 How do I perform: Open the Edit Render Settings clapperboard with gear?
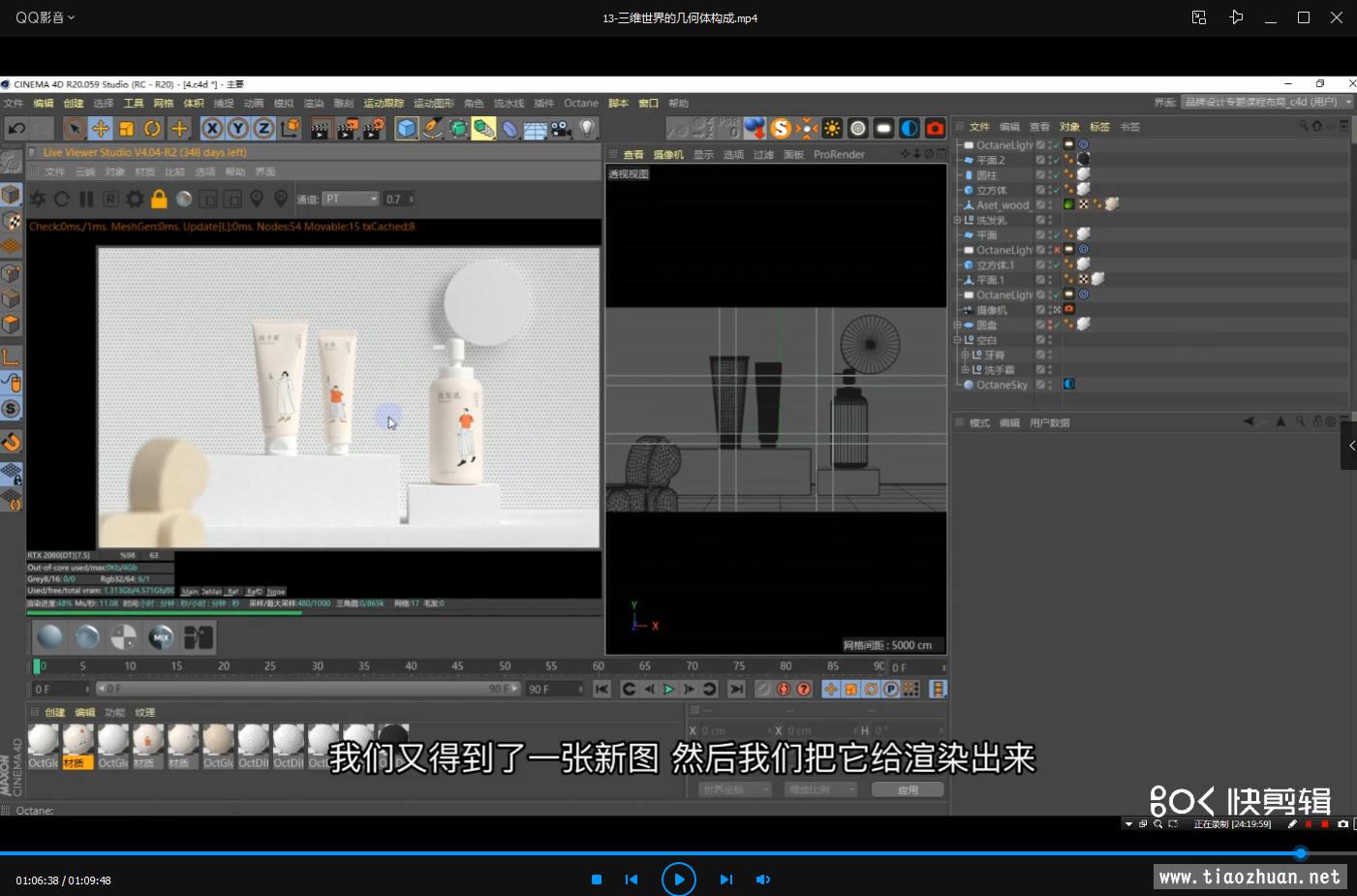point(374,128)
